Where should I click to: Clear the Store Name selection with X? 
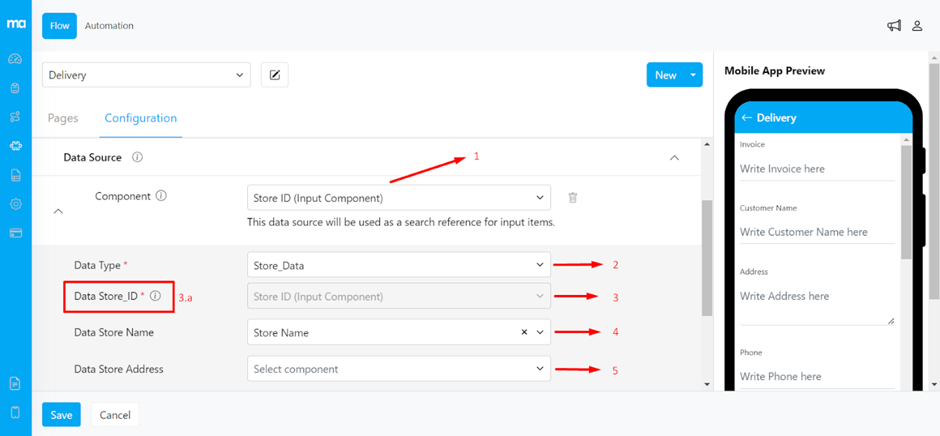524,332
